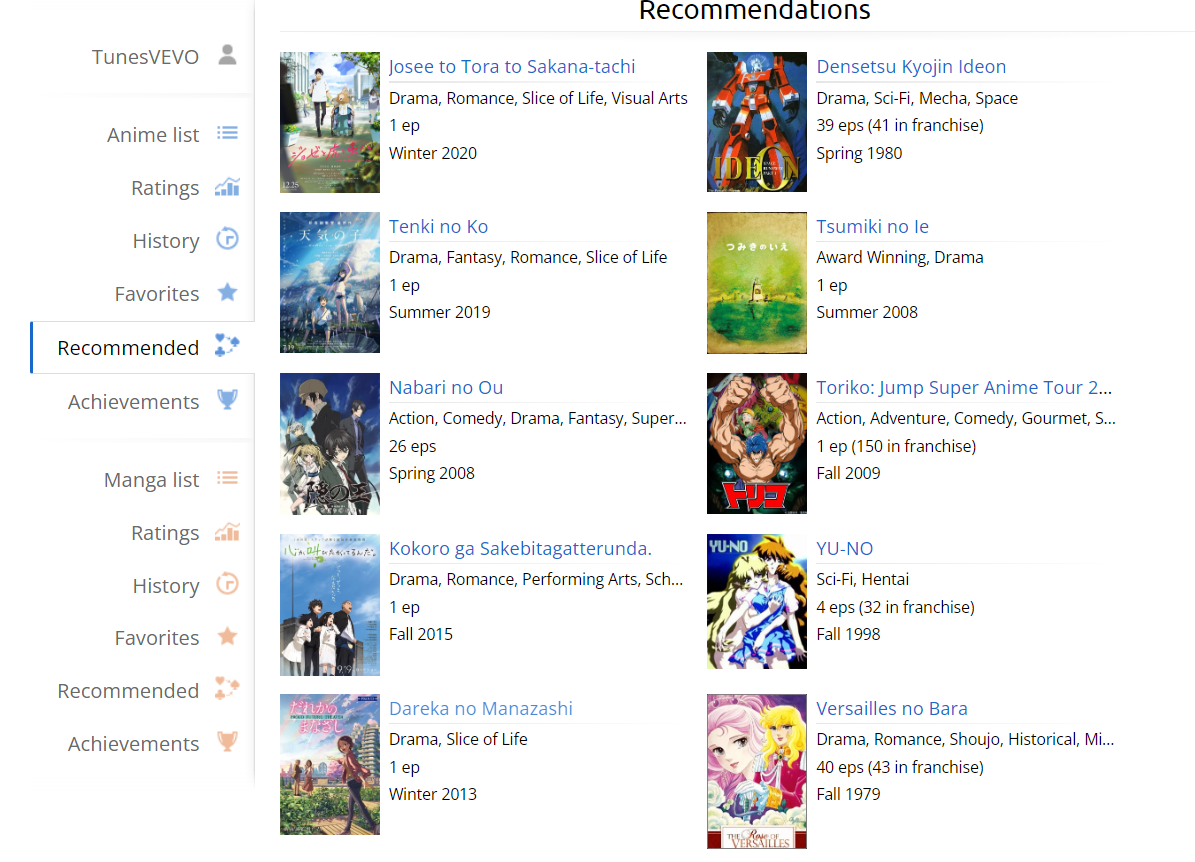Open the manga History menu entry
This screenshot has width=1195, height=862.
point(166,586)
